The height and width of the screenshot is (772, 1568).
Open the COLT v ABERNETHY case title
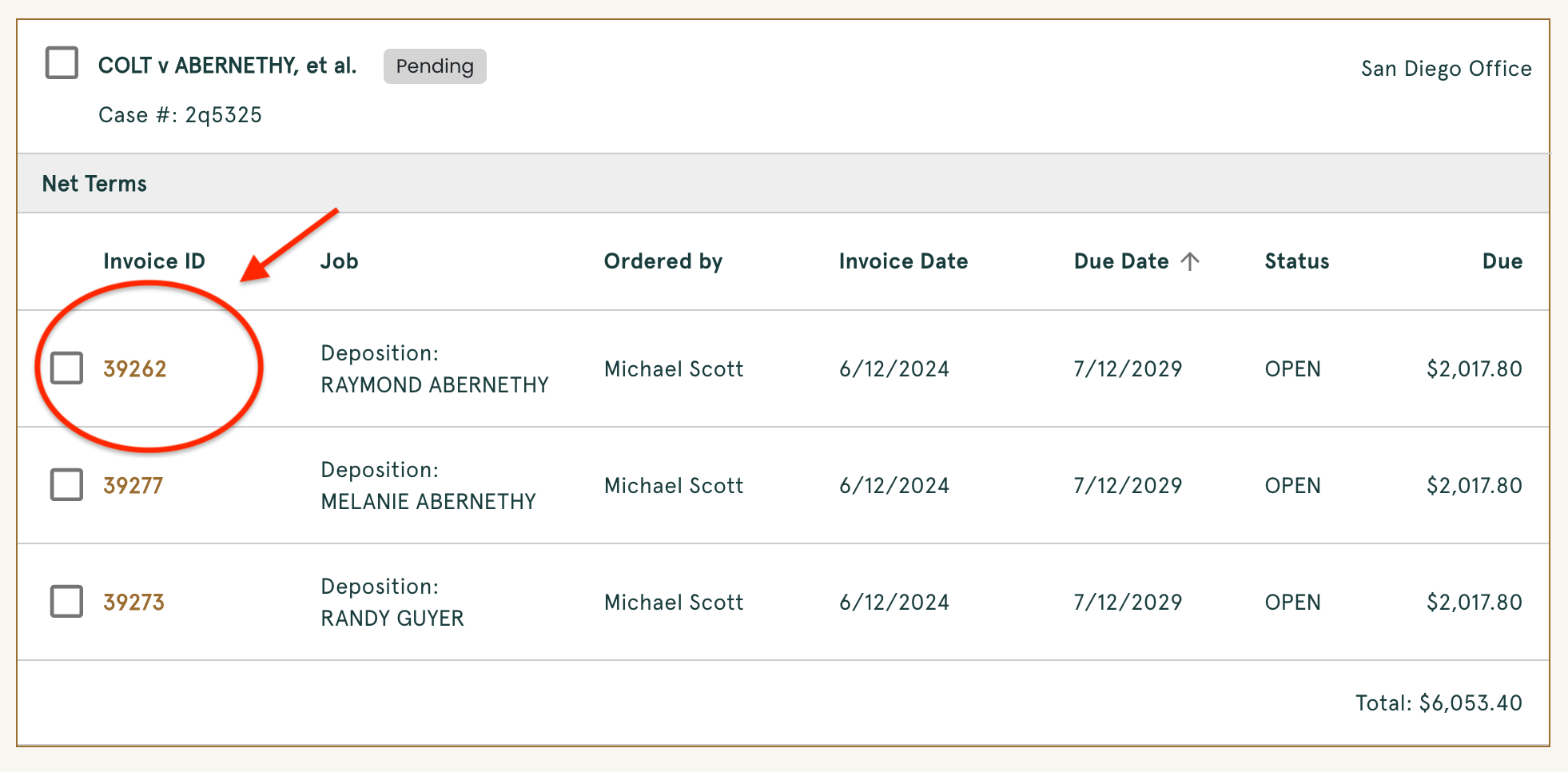(x=227, y=66)
